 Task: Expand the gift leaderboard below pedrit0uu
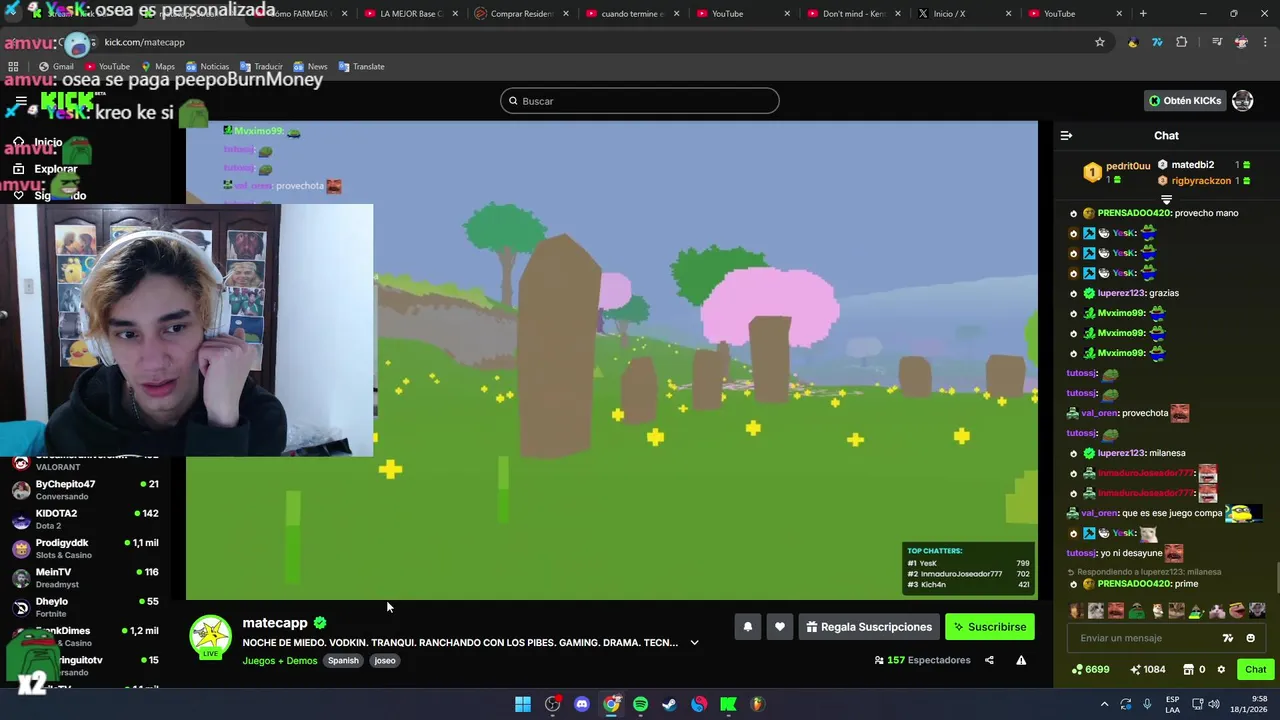pyautogui.click(x=1166, y=200)
